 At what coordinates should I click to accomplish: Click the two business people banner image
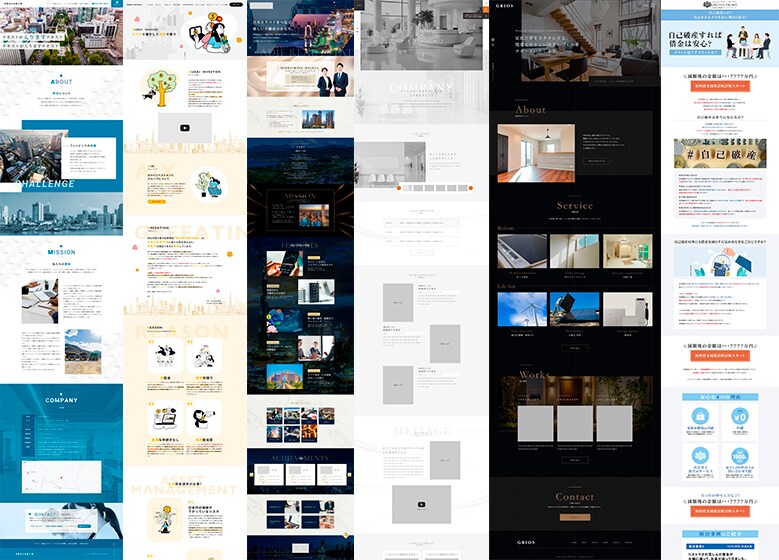point(301,77)
